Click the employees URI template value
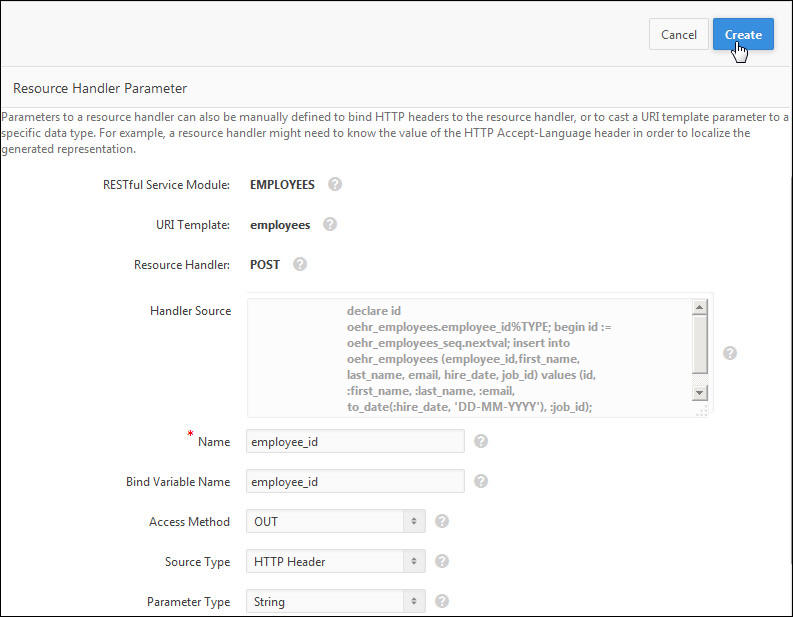This screenshot has width=793, height=617. [280, 225]
